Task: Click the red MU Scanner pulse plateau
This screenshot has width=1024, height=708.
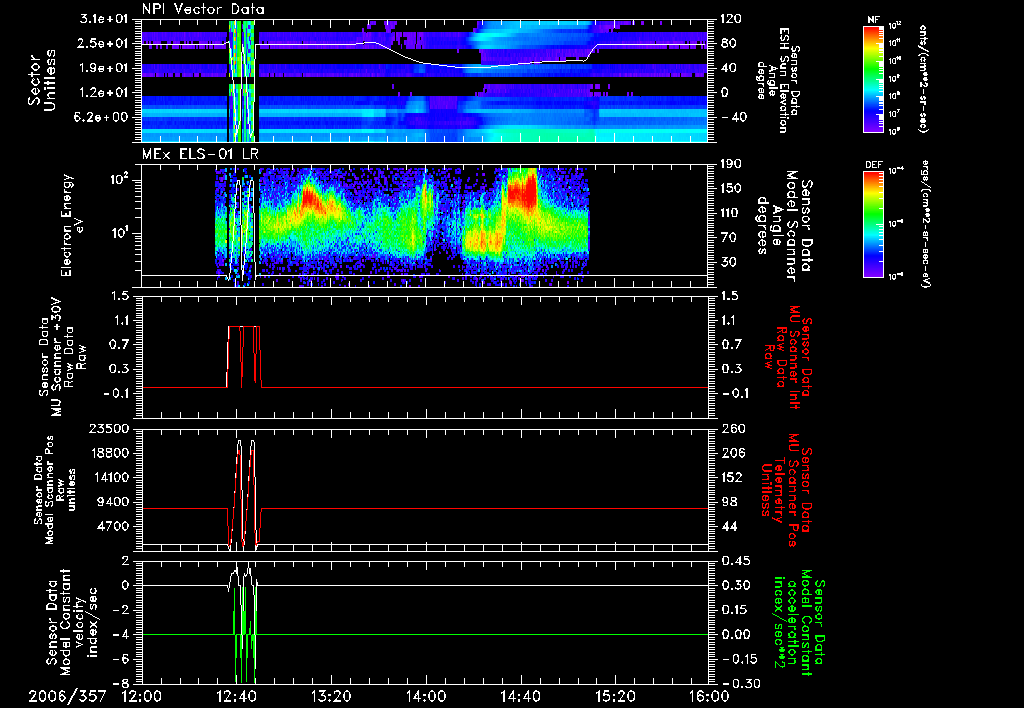Action: (x=244, y=327)
